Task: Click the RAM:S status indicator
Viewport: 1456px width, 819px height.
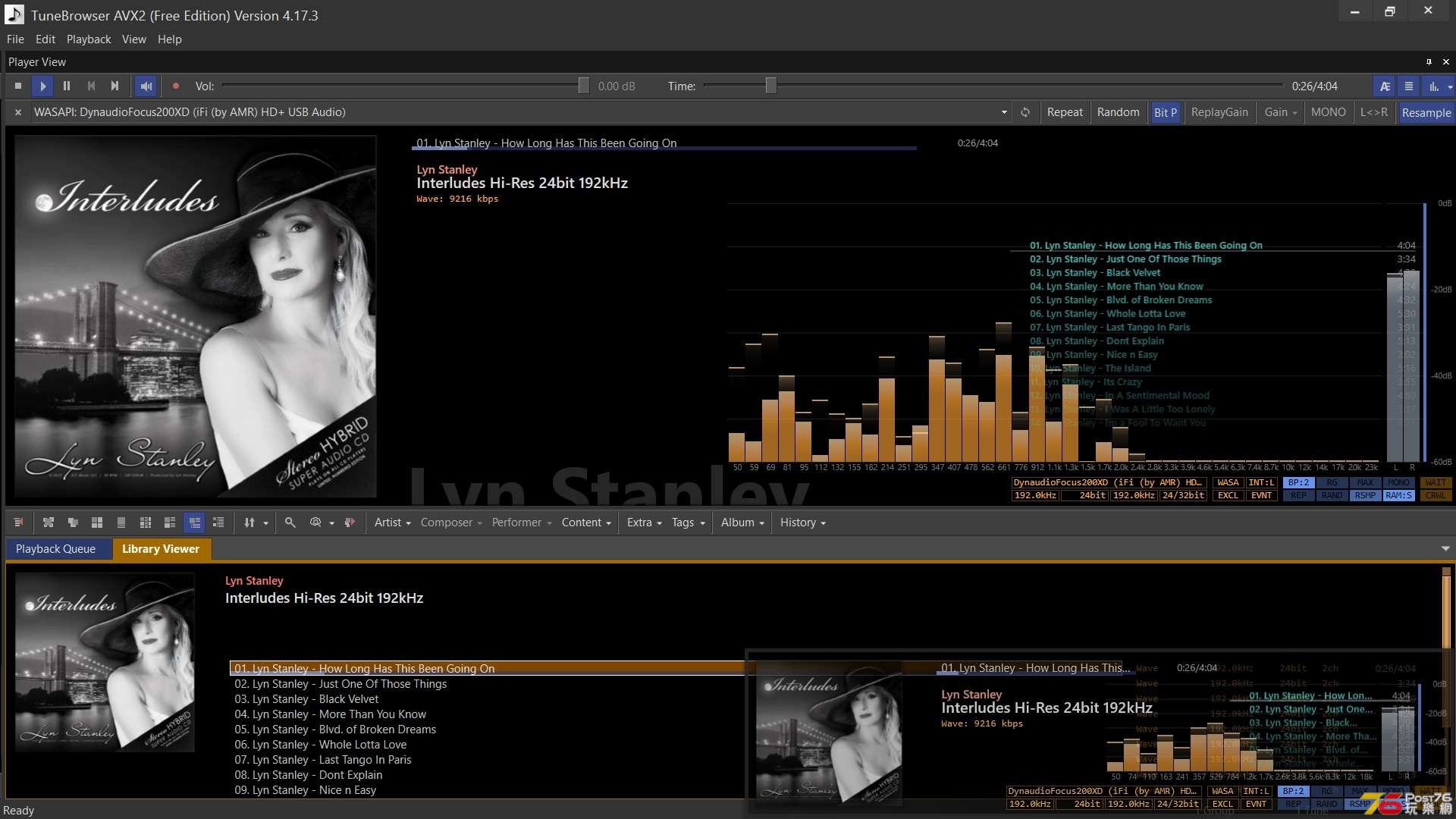Action: pos(1398,496)
